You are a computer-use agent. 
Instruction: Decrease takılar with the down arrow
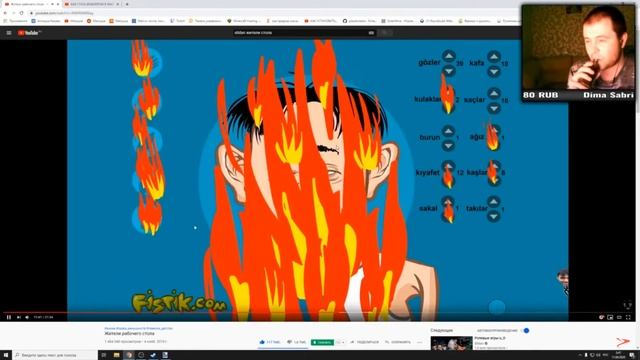point(493,216)
